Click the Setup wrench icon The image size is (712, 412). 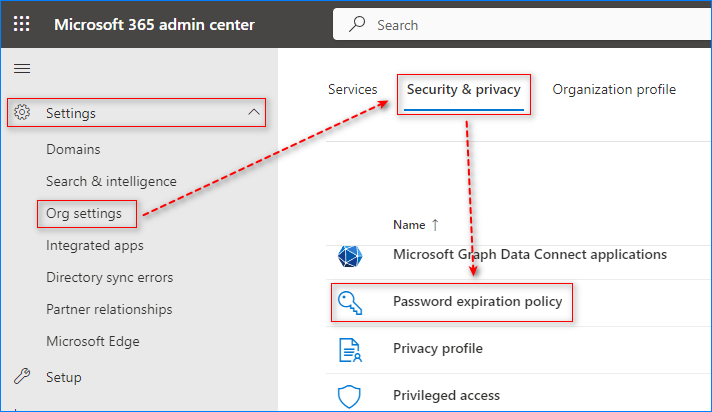(x=22, y=376)
